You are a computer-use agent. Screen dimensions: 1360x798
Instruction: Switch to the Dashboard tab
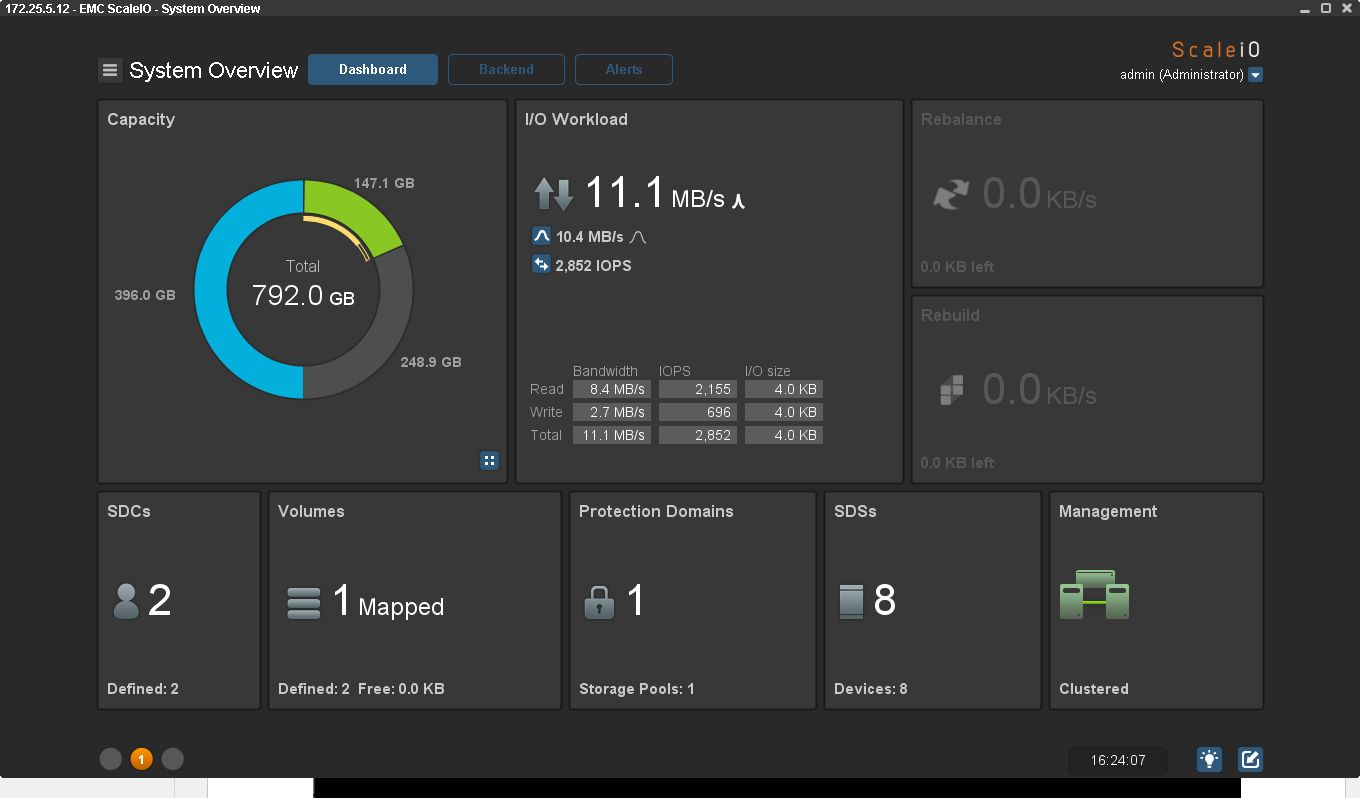click(x=373, y=70)
